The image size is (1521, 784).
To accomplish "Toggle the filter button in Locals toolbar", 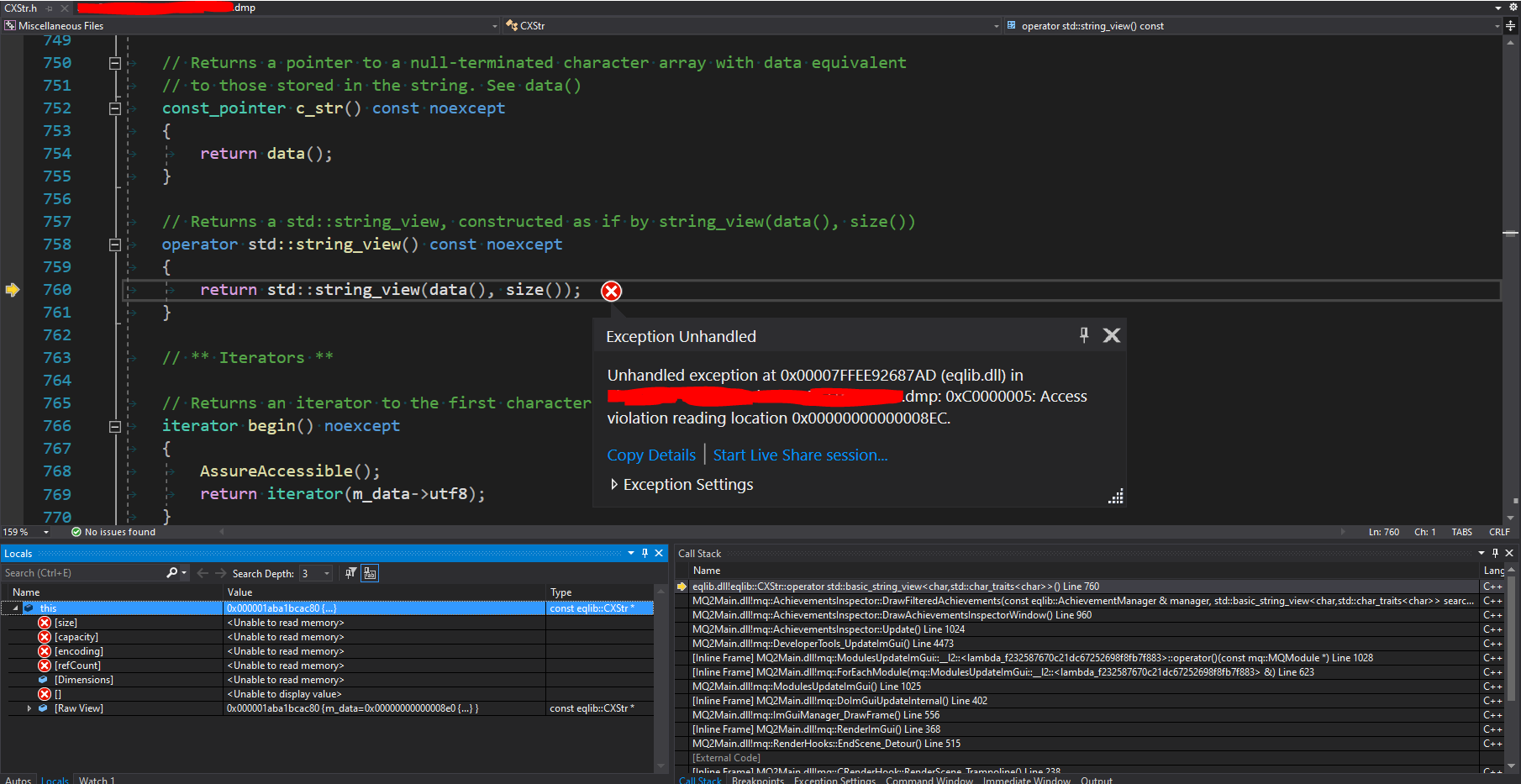I will [x=350, y=572].
